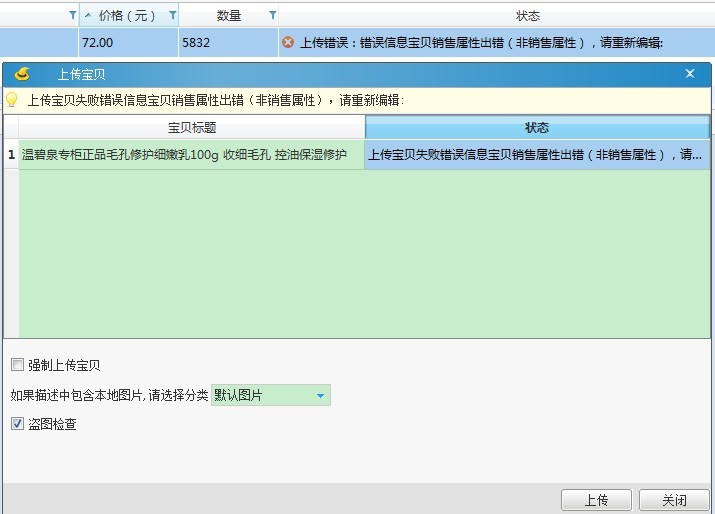The height and width of the screenshot is (514, 715).
Task: Click the lightbulb hint icon
Action: [x=12, y=100]
